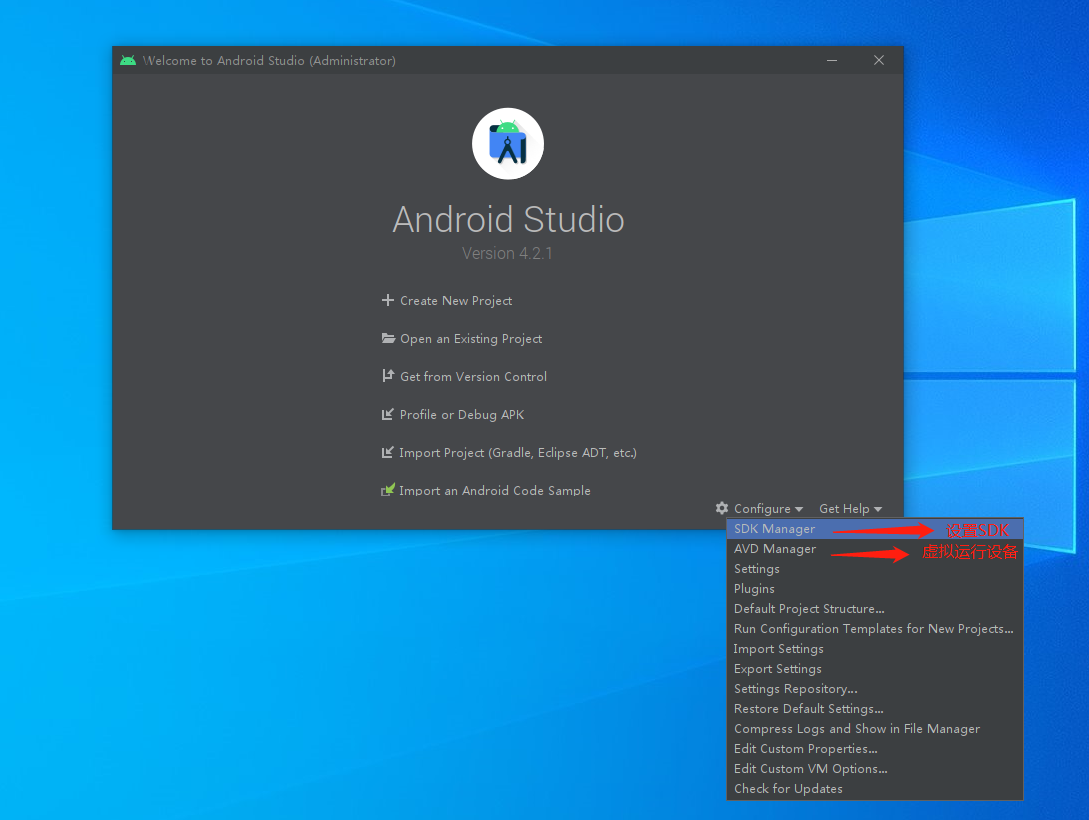
Task: Click the chart icon beside Profile or Debug APK
Action: click(x=387, y=414)
